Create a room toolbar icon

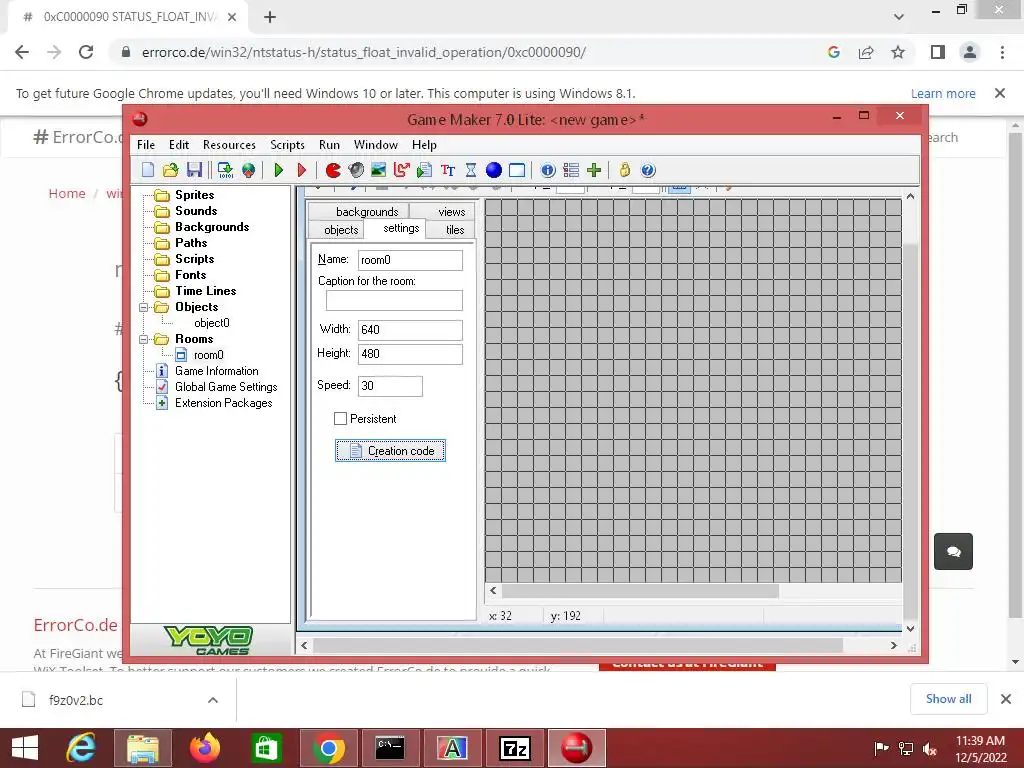coord(517,170)
